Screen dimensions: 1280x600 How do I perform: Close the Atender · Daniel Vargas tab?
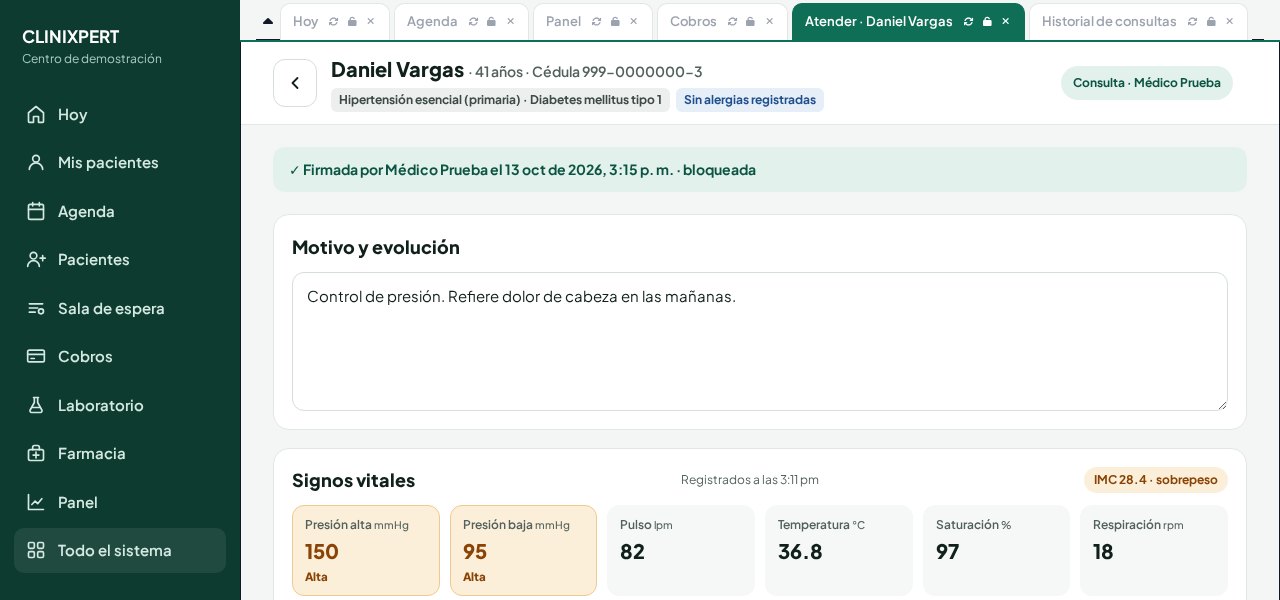coord(1005,21)
